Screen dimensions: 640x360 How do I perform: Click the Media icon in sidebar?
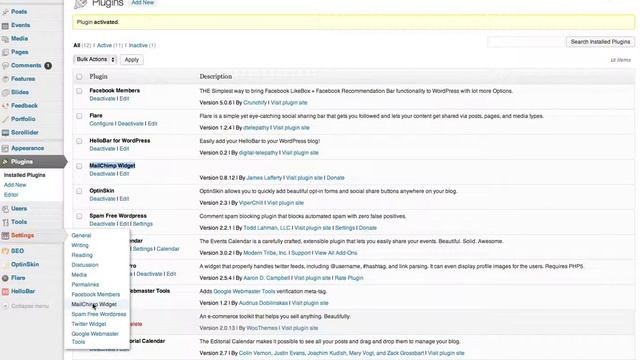(x=5, y=39)
